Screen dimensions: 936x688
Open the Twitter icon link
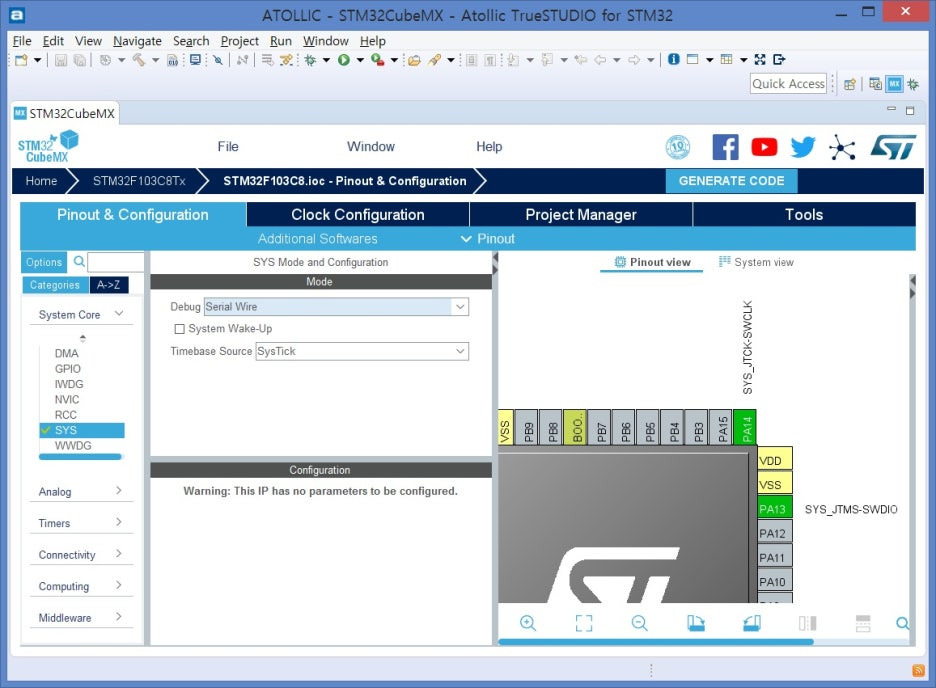pyautogui.click(x=803, y=147)
